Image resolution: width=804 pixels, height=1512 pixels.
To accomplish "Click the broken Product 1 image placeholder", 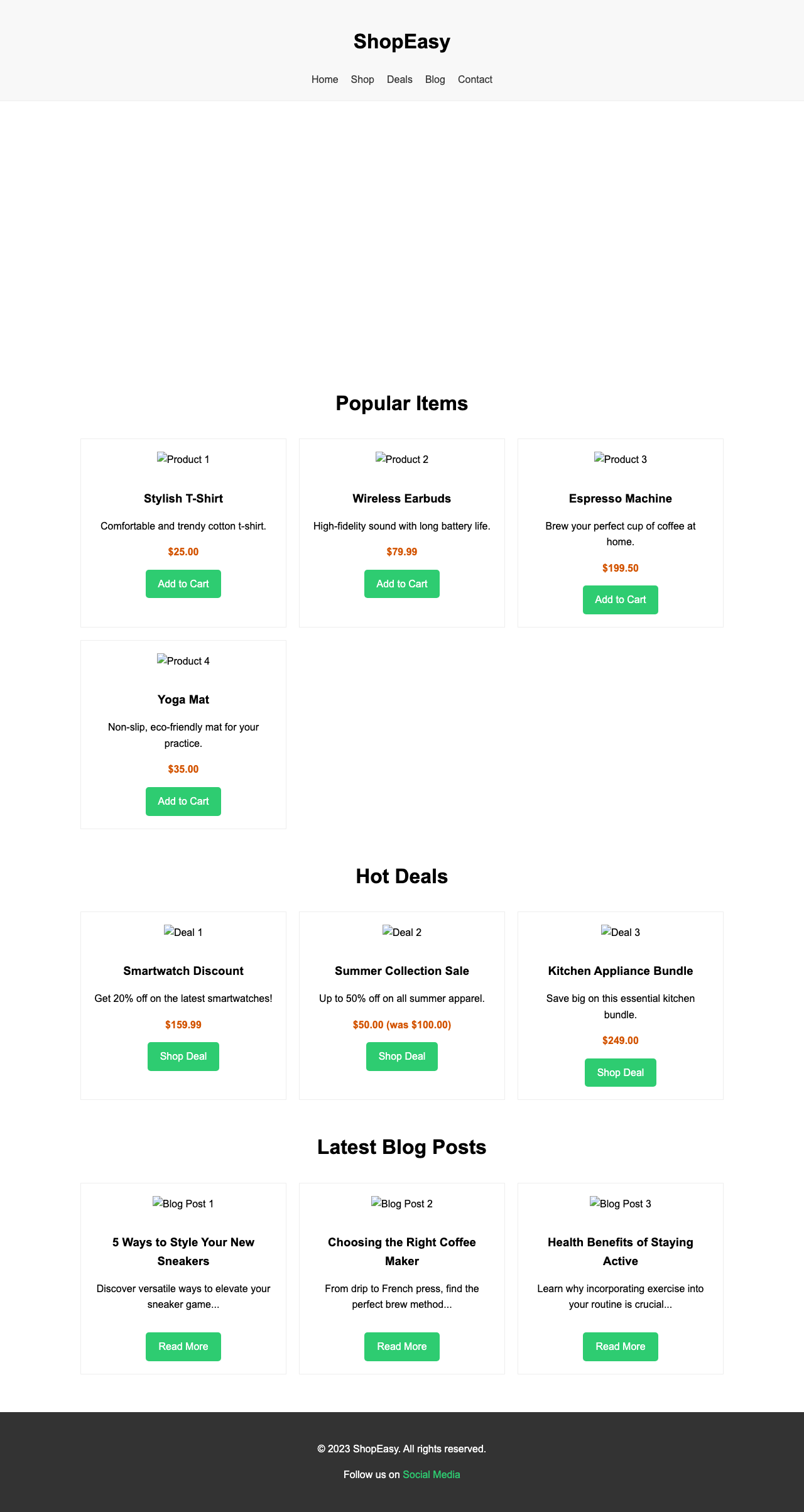I will coord(183,459).
